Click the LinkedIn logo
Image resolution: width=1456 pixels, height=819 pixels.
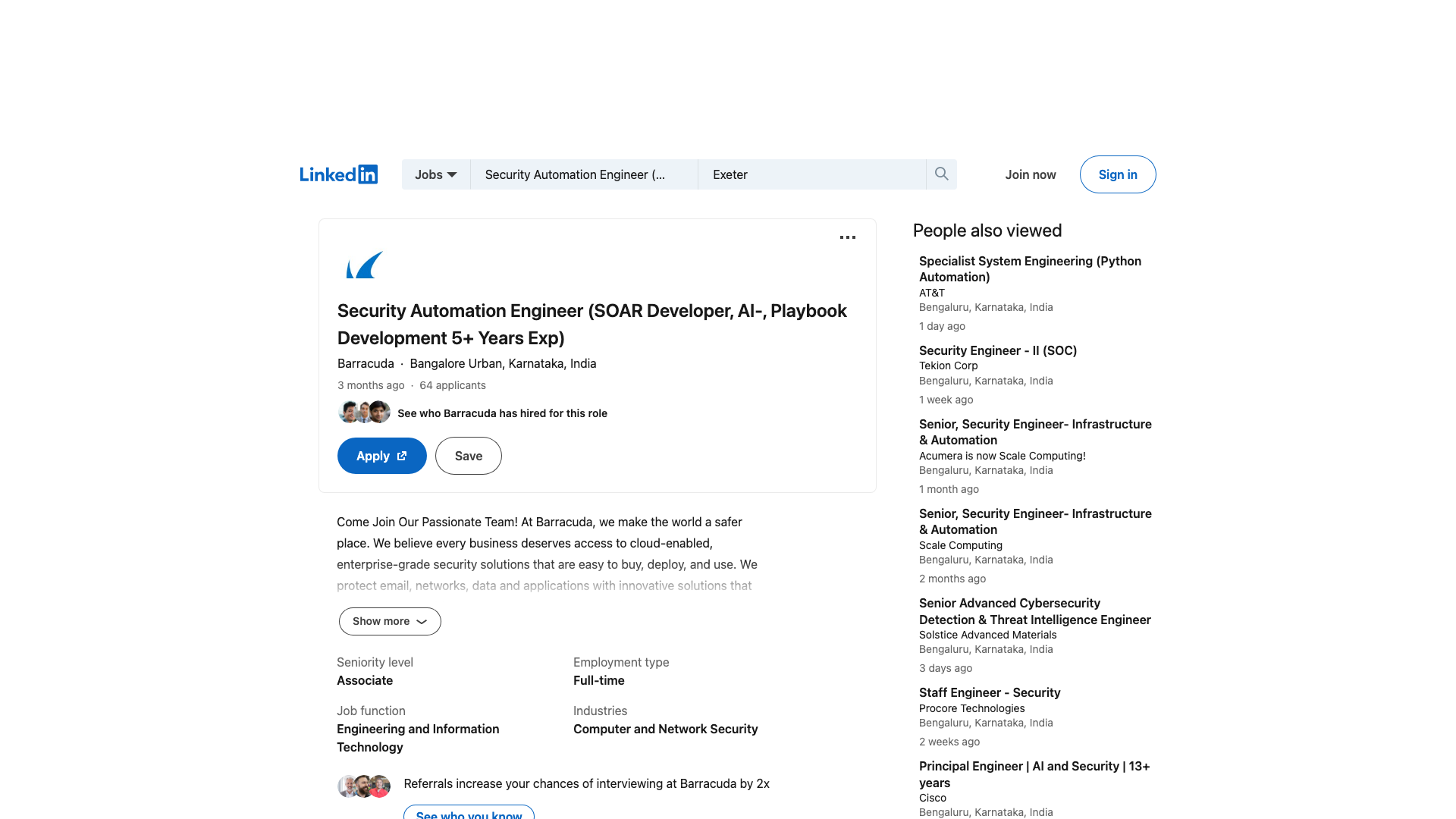(338, 174)
